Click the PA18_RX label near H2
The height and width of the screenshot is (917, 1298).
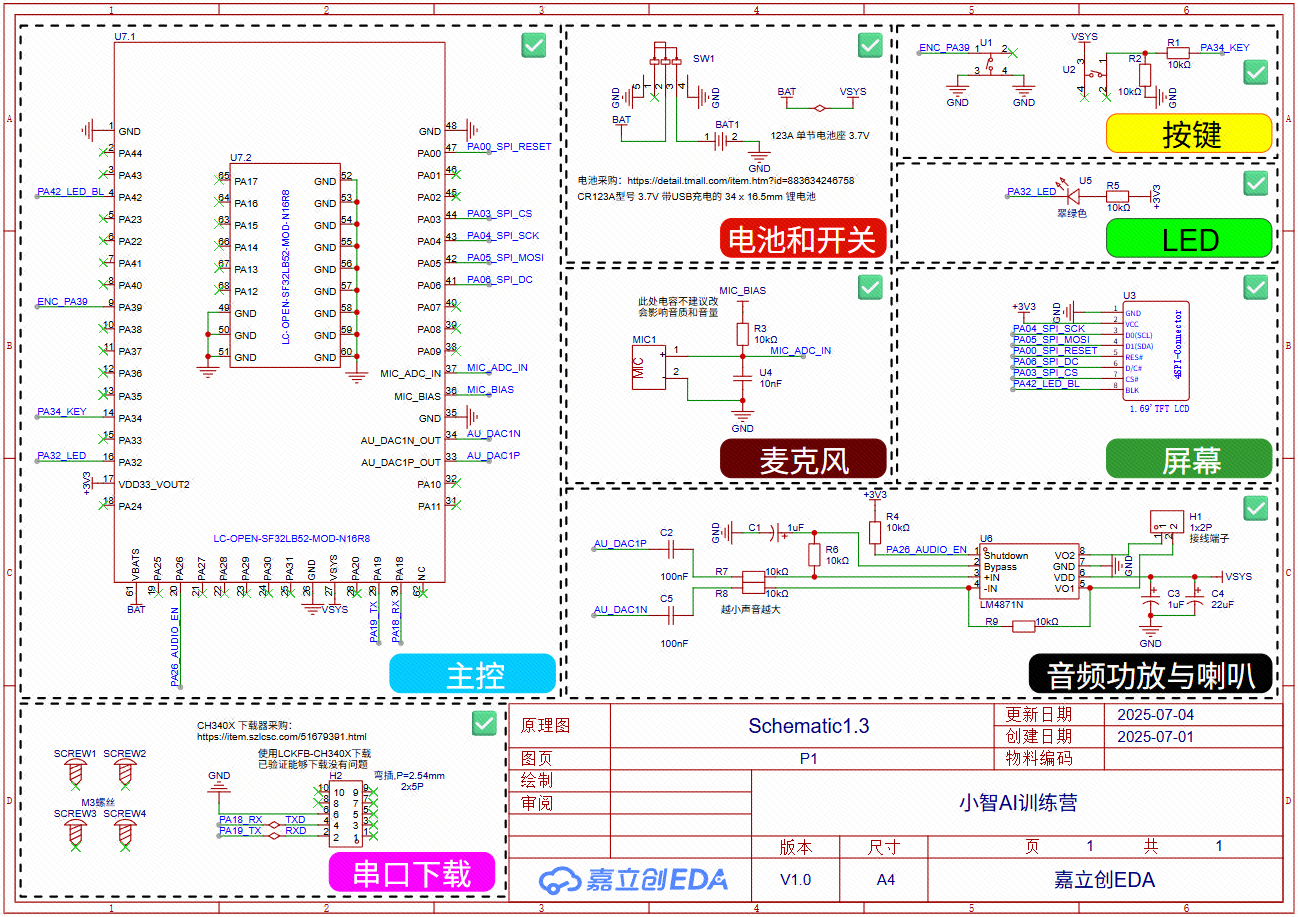pos(241,819)
